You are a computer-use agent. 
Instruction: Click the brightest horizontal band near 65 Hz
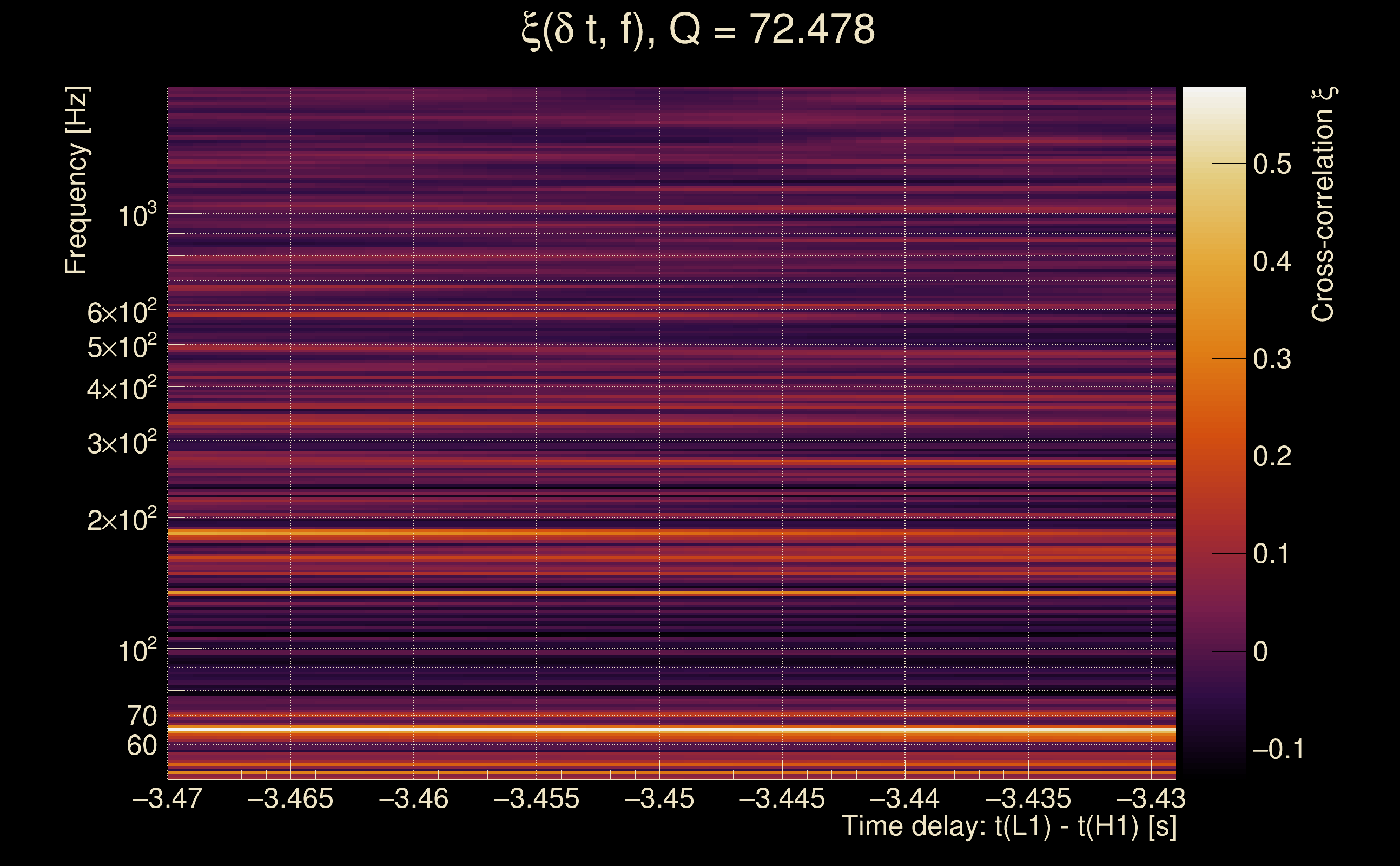671,730
